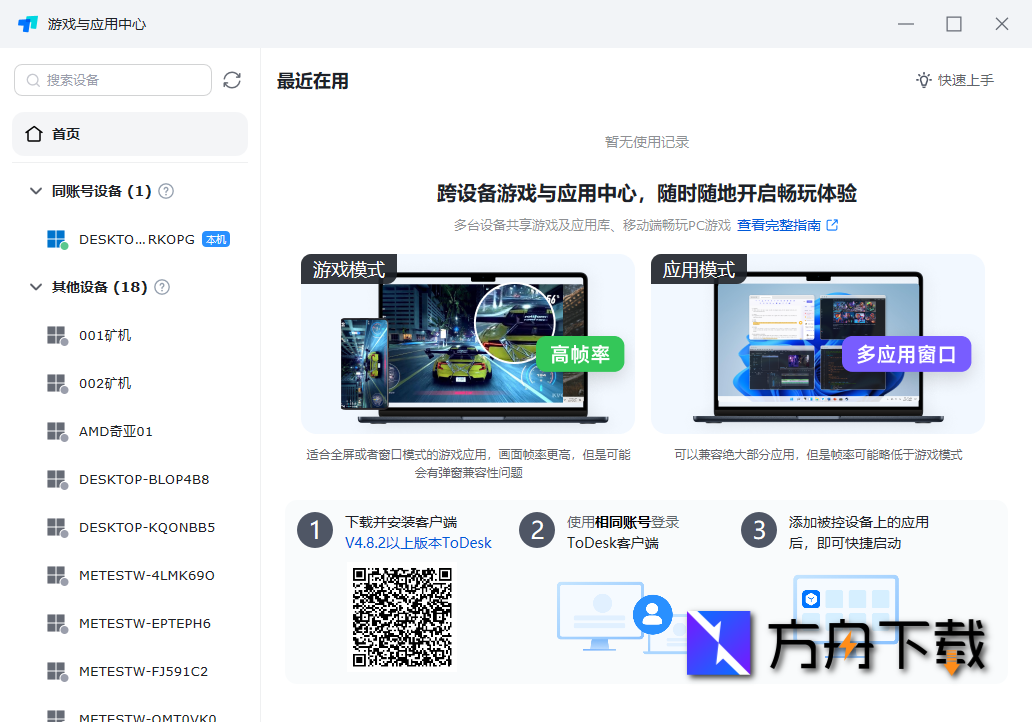The image size is (1032, 722).
Task: Select 首页 in the sidebar
Action: click(67, 133)
